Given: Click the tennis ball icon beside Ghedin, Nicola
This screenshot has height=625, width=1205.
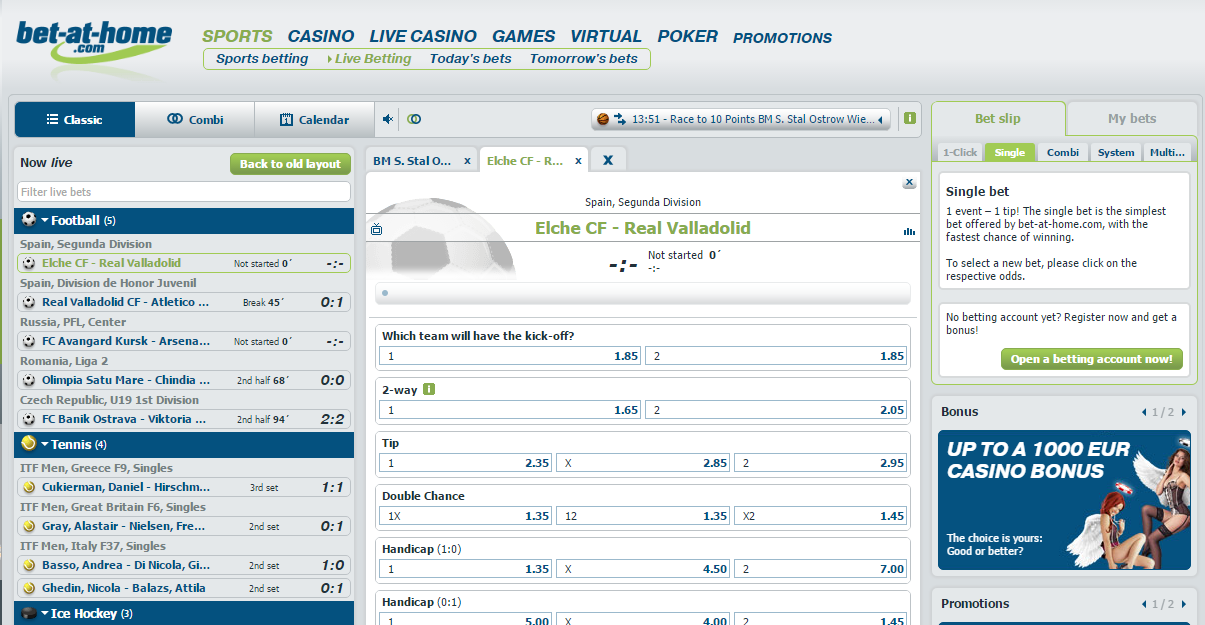Looking at the screenshot, I should (29, 588).
